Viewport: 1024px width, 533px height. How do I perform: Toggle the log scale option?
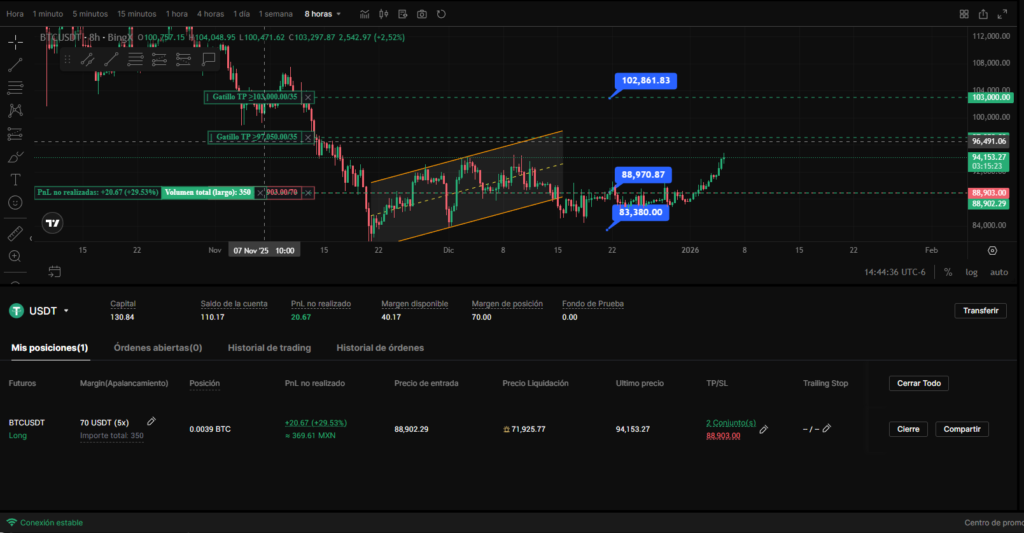(971, 272)
